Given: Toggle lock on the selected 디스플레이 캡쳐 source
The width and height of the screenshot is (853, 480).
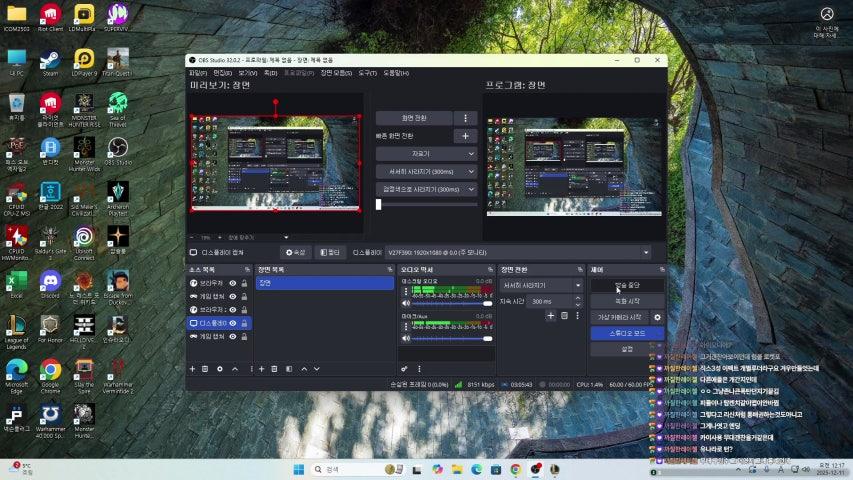Looking at the screenshot, I should 244,324.
